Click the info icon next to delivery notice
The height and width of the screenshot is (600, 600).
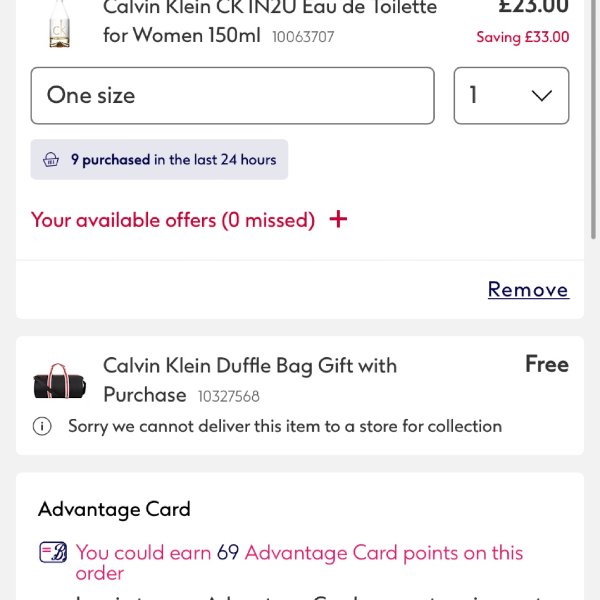pyautogui.click(x=42, y=427)
